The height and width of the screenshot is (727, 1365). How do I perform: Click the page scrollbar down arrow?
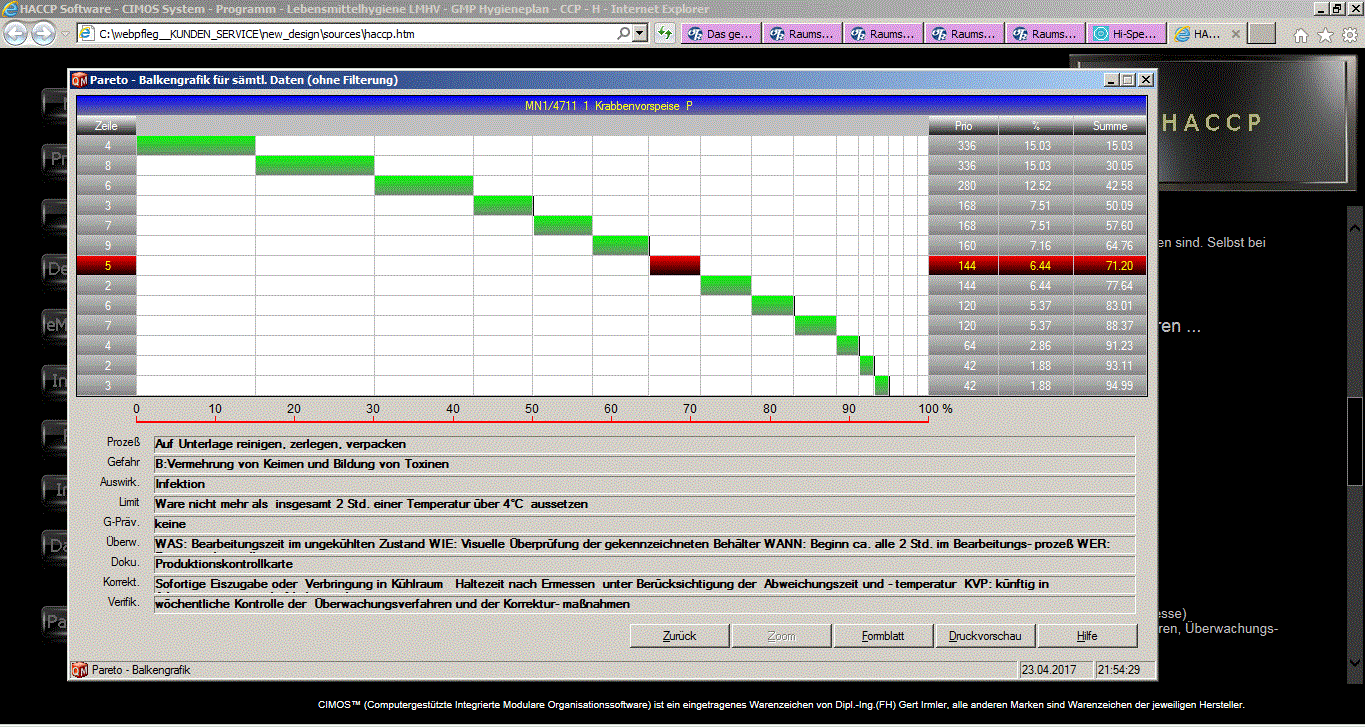point(1354,661)
